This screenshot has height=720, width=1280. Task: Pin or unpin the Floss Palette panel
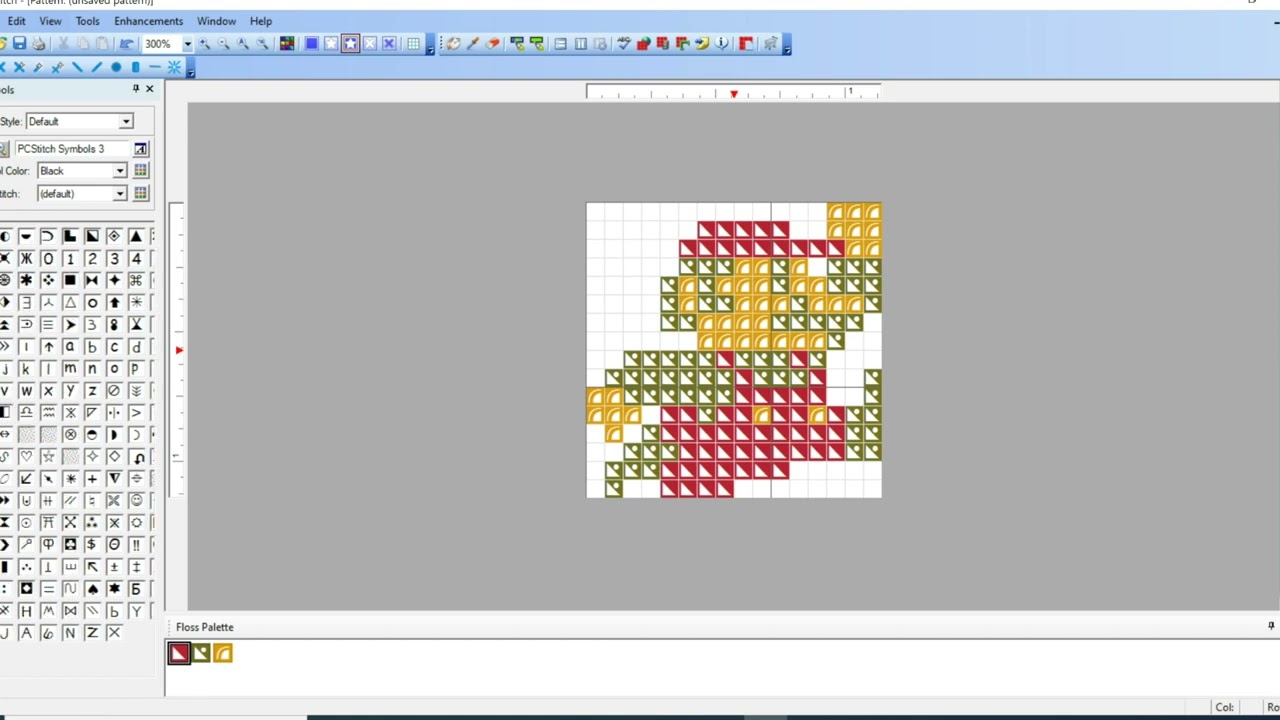tap(1271, 626)
